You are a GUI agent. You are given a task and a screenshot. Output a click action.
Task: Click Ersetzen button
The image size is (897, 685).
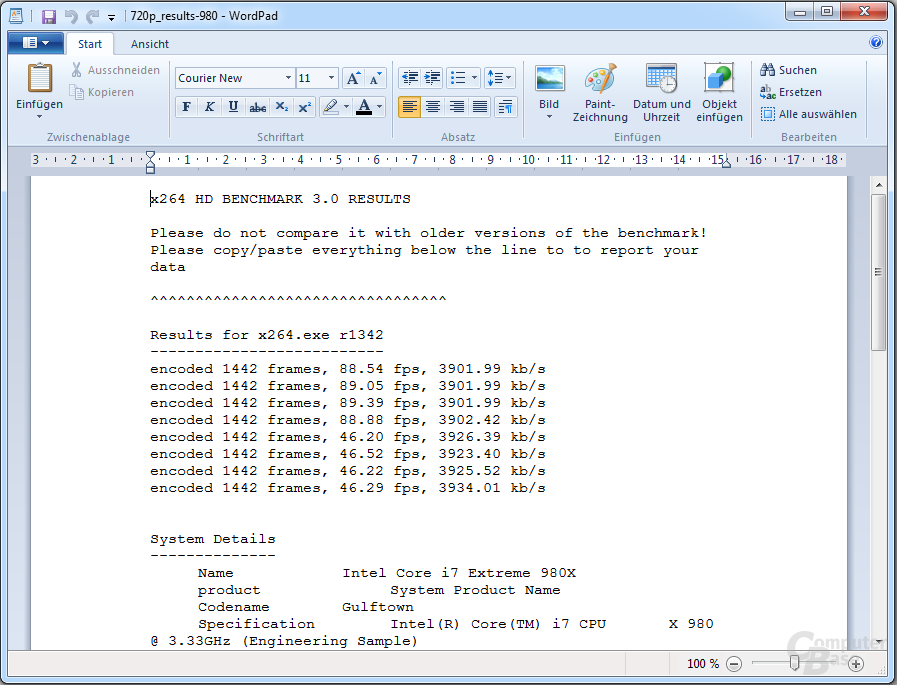(x=791, y=92)
